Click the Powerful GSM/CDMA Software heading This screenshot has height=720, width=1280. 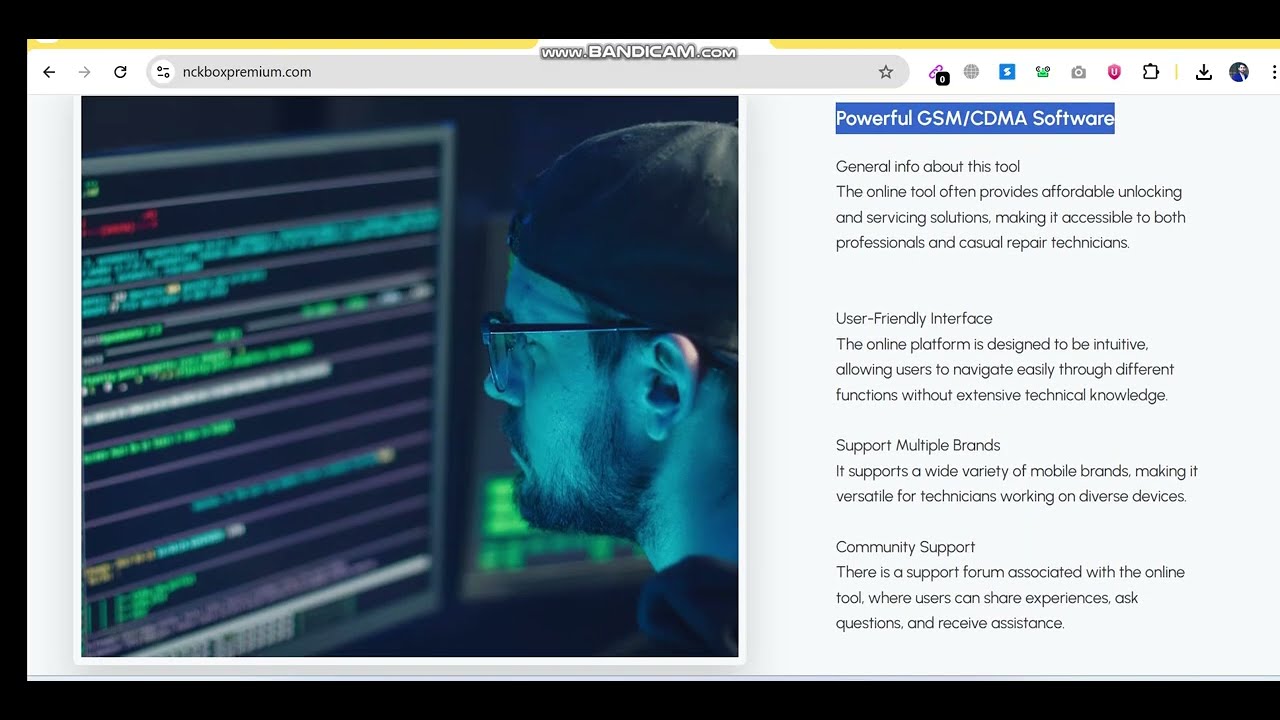975,118
